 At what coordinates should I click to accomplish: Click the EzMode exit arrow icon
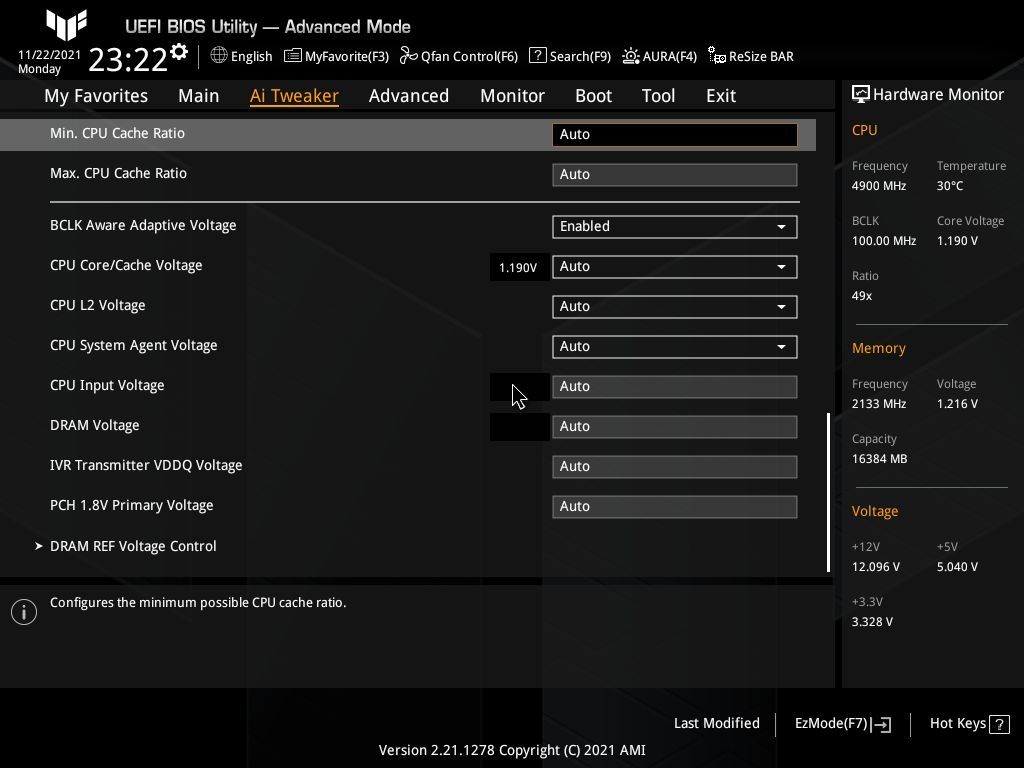pos(881,724)
